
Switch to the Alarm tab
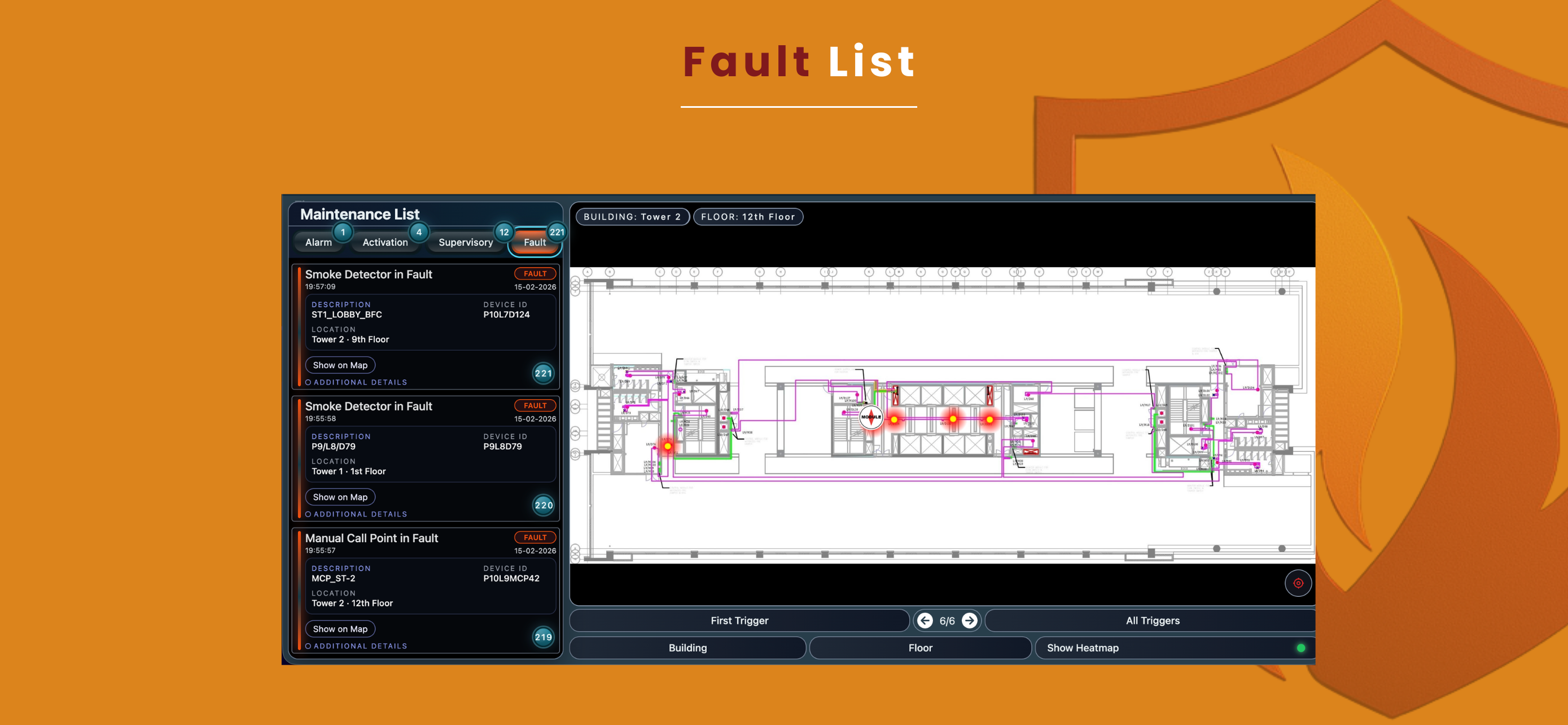[318, 242]
